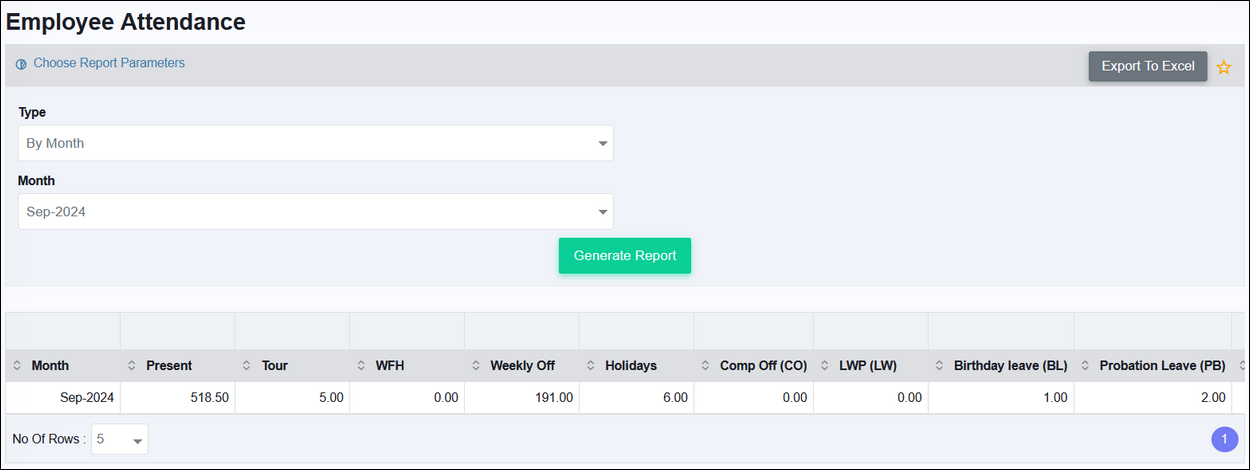The width and height of the screenshot is (1250, 470).
Task: Click the Probation Leave (PB) column header
Action: [1162, 366]
